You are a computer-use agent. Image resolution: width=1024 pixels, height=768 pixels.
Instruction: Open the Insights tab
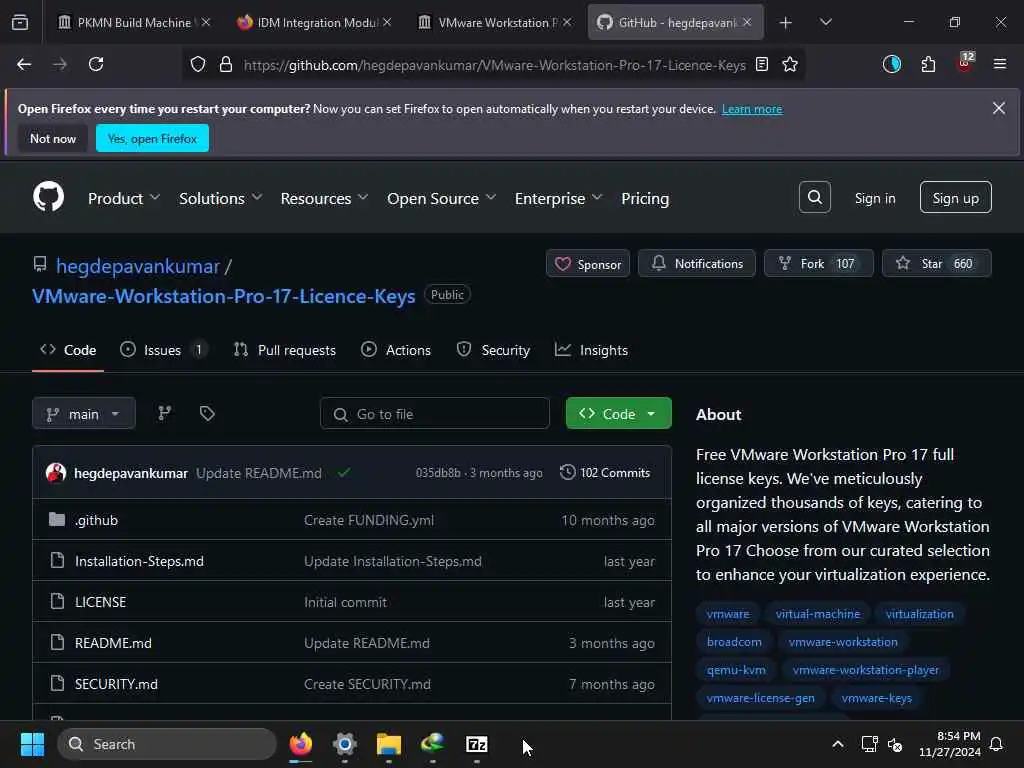coord(591,350)
